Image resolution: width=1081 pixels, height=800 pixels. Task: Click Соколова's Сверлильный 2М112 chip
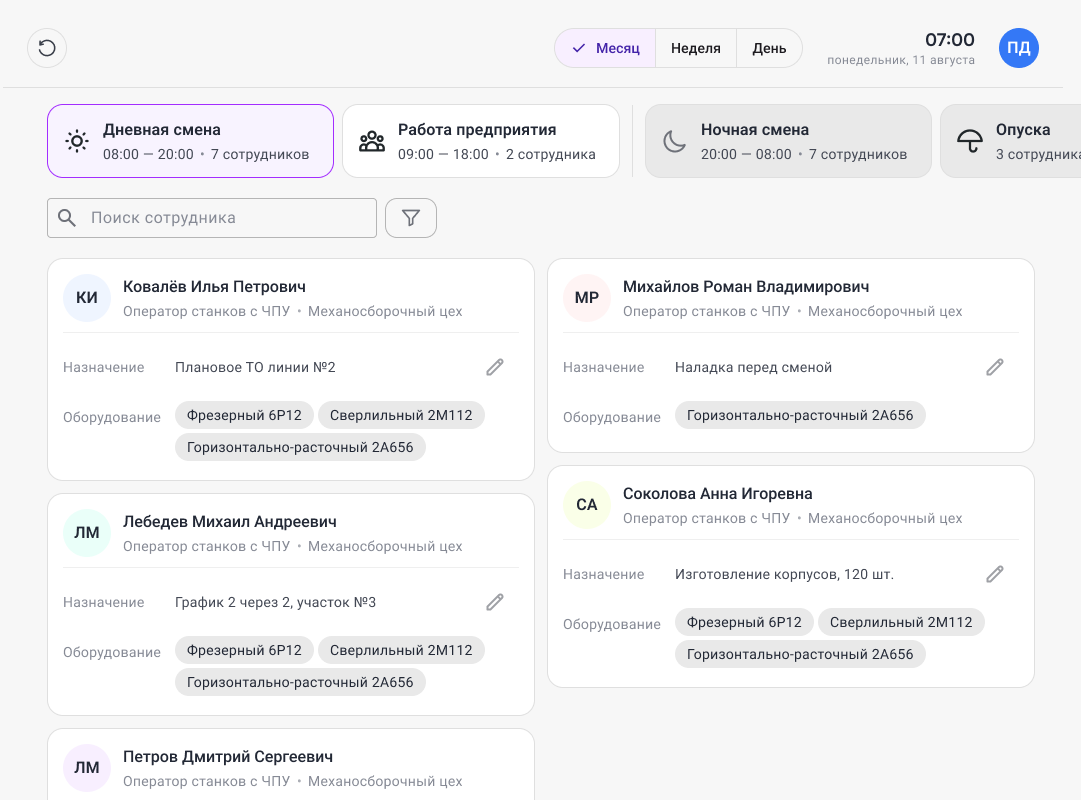pyautogui.click(x=901, y=622)
